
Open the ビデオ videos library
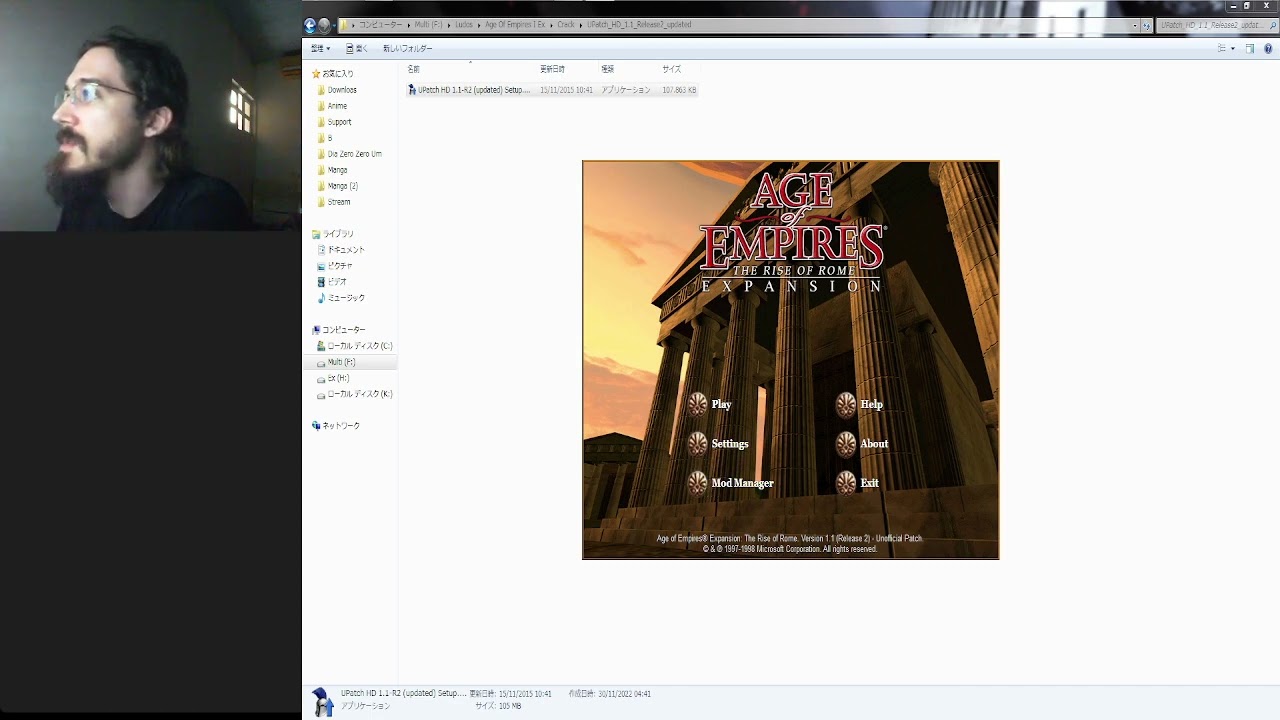337,282
